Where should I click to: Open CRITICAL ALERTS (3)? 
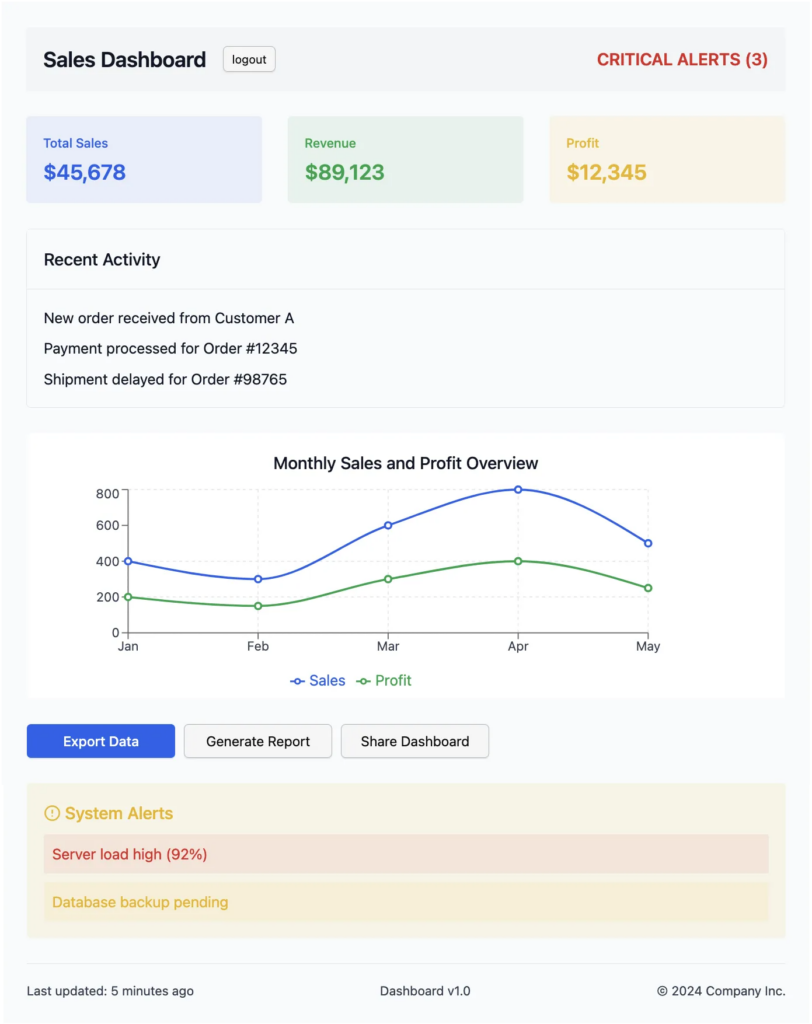point(682,59)
